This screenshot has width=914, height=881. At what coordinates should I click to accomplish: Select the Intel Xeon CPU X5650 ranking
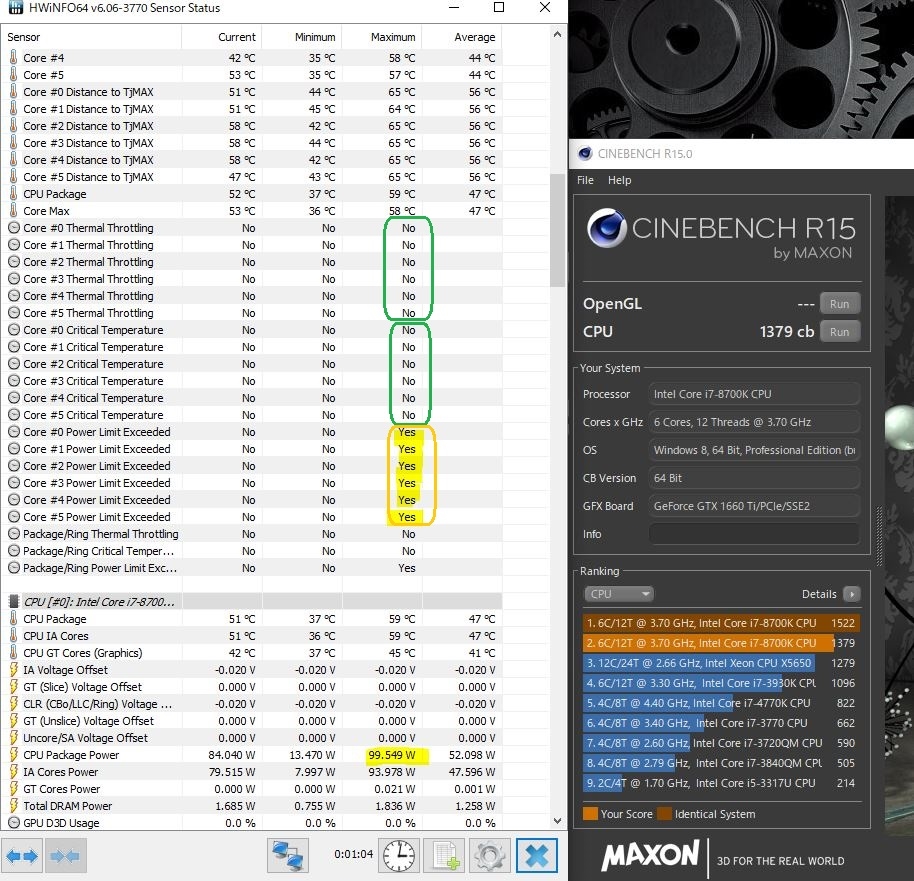click(721, 663)
